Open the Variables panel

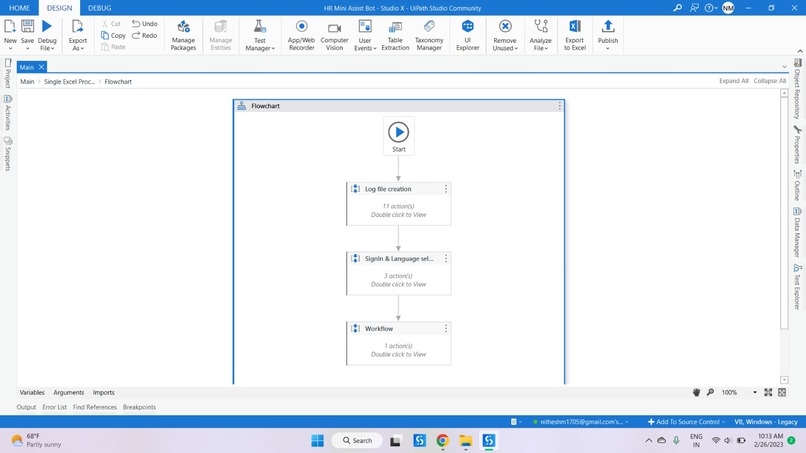(x=32, y=392)
